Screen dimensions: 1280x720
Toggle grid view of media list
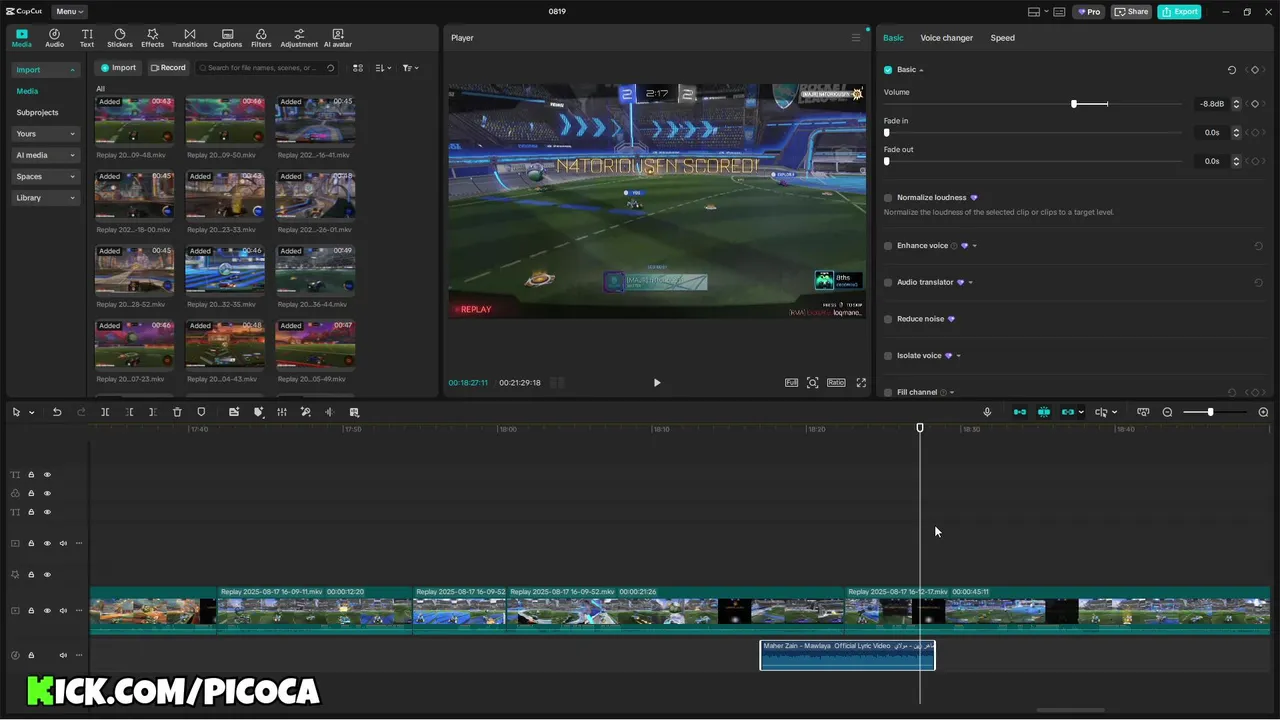tap(358, 68)
